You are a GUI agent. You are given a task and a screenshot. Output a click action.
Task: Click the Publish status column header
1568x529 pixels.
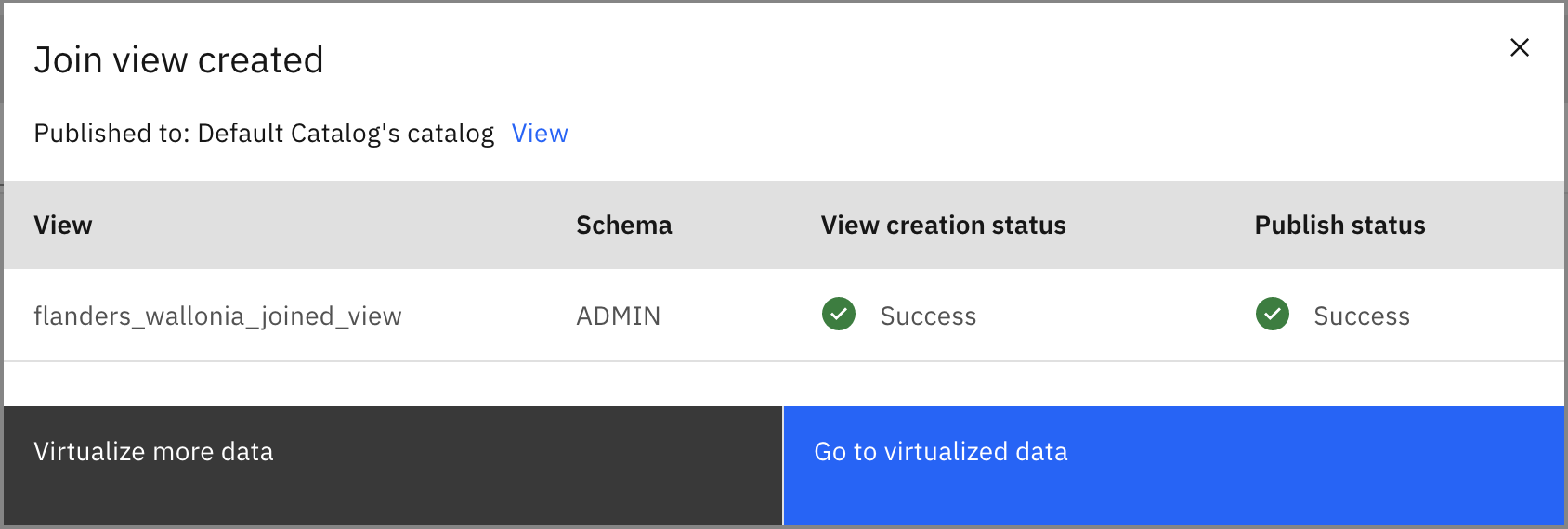(1340, 226)
